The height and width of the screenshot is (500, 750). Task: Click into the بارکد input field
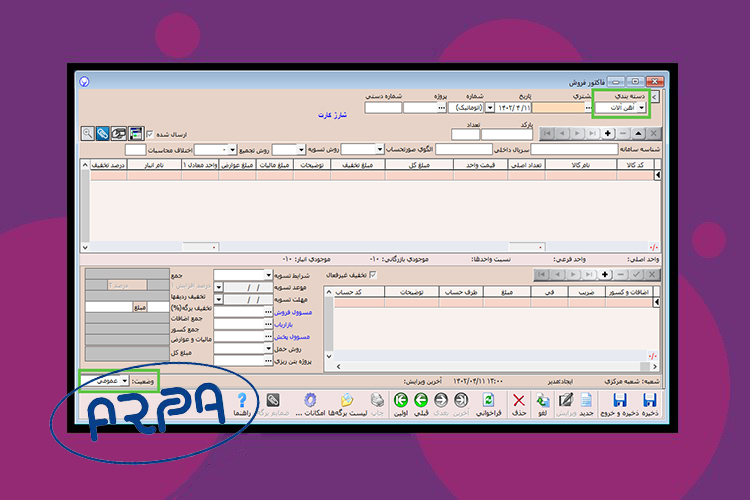point(507,134)
